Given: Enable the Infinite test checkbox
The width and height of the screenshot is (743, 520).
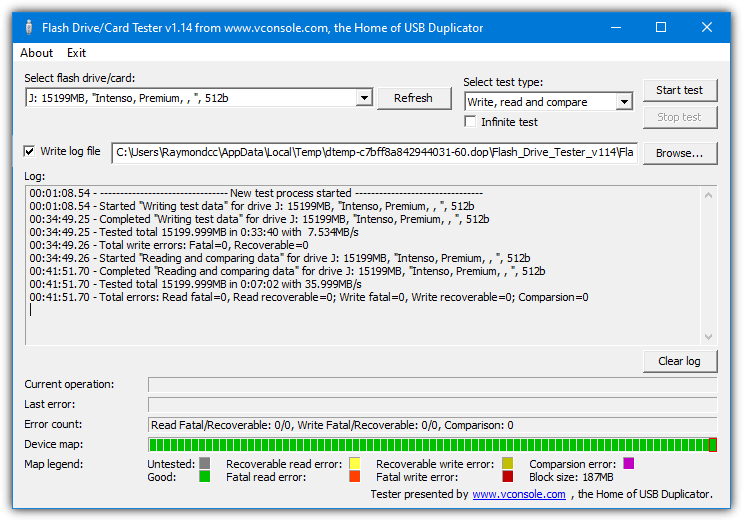Looking at the screenshot, I should coord(470,122).
